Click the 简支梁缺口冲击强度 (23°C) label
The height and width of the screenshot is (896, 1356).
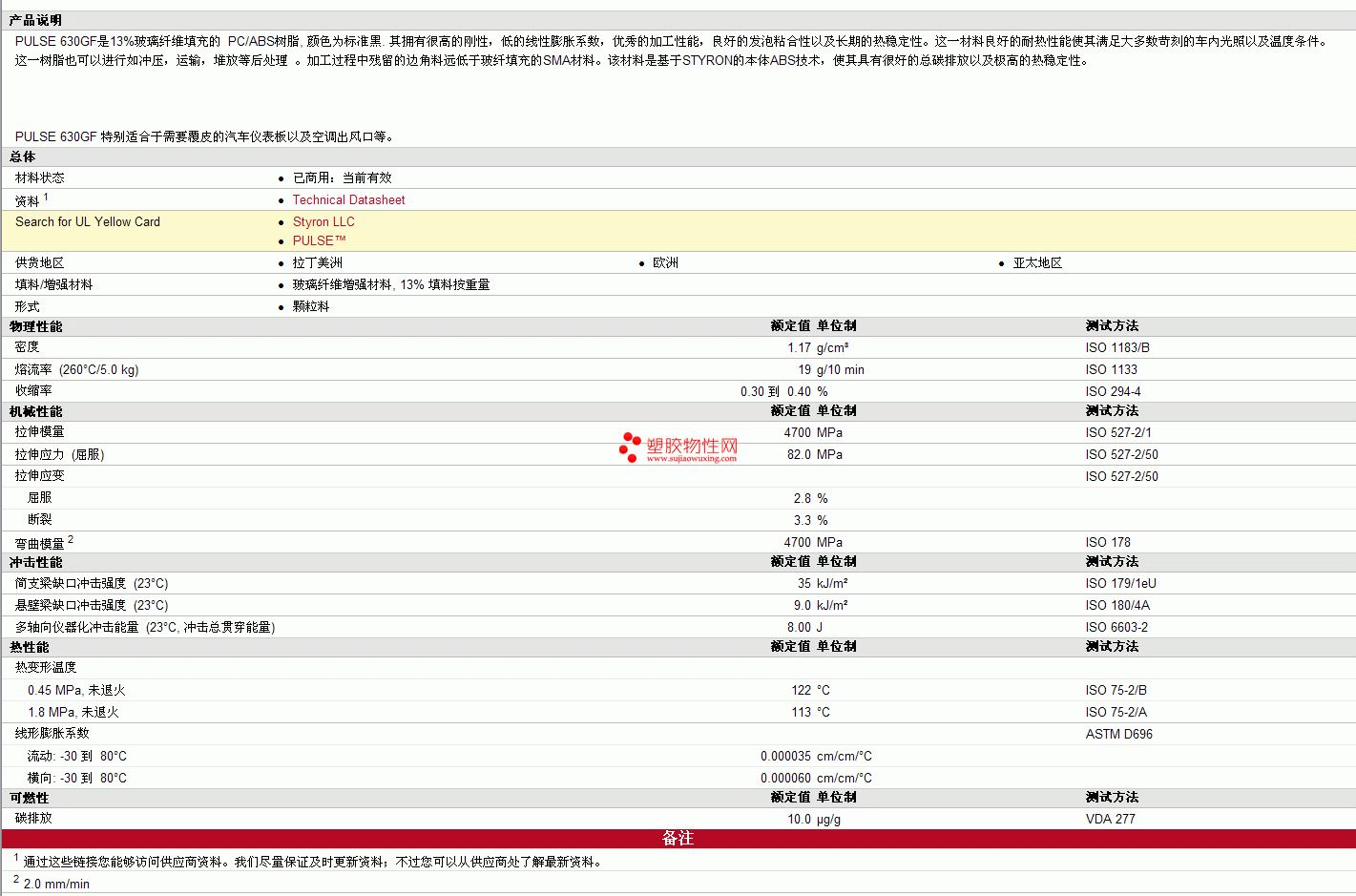(92, 584)
